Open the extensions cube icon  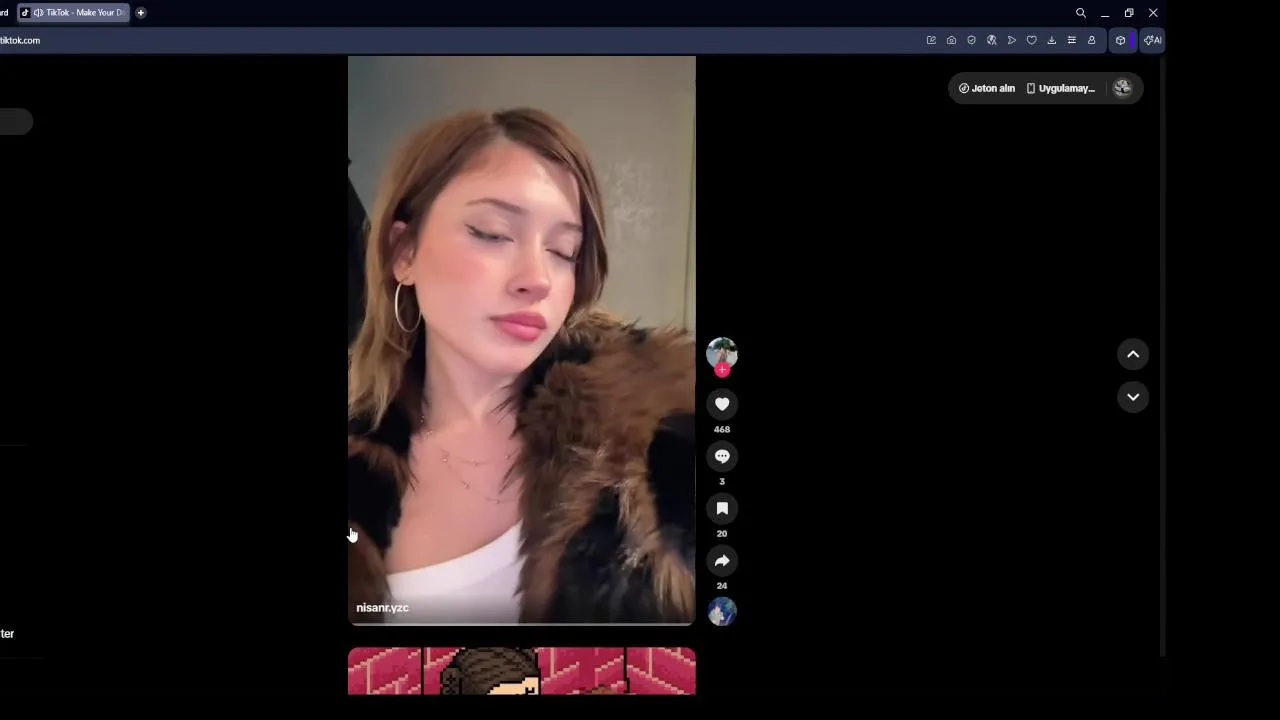[x=1121, y=40]
